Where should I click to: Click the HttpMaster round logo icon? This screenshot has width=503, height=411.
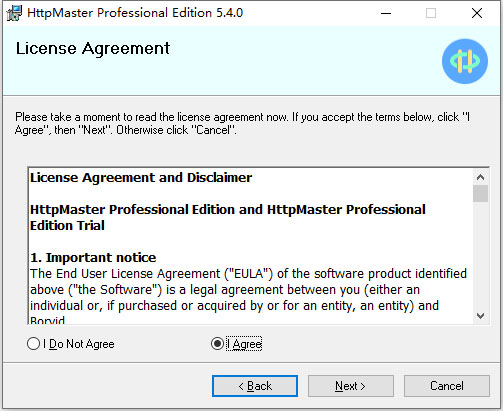point(465,61)
